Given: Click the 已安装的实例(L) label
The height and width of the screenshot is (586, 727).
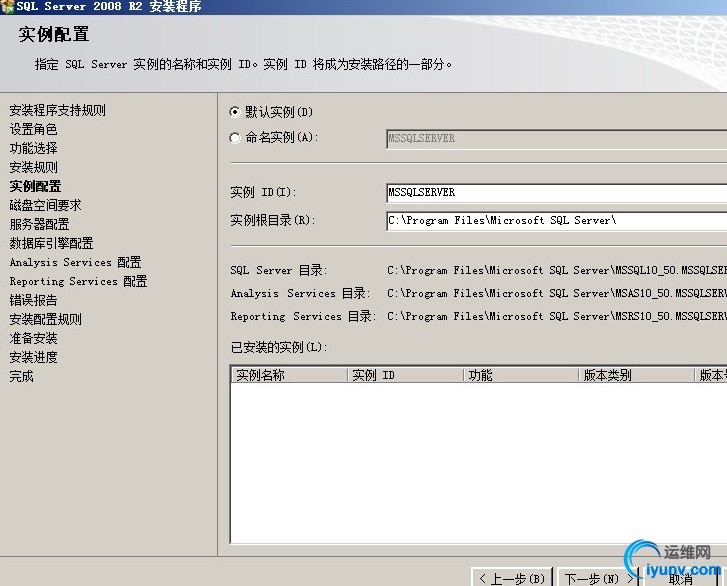Looking at the screenshot, I should click(279, 347).
